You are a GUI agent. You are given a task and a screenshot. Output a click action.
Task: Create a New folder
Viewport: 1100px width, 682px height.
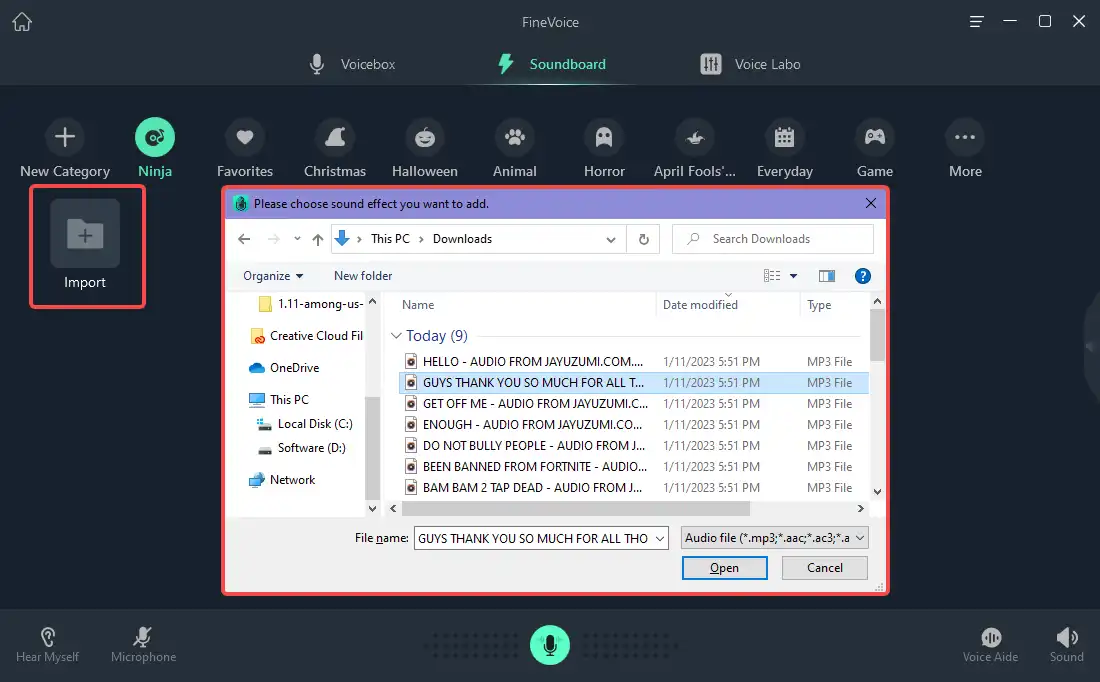363,276
